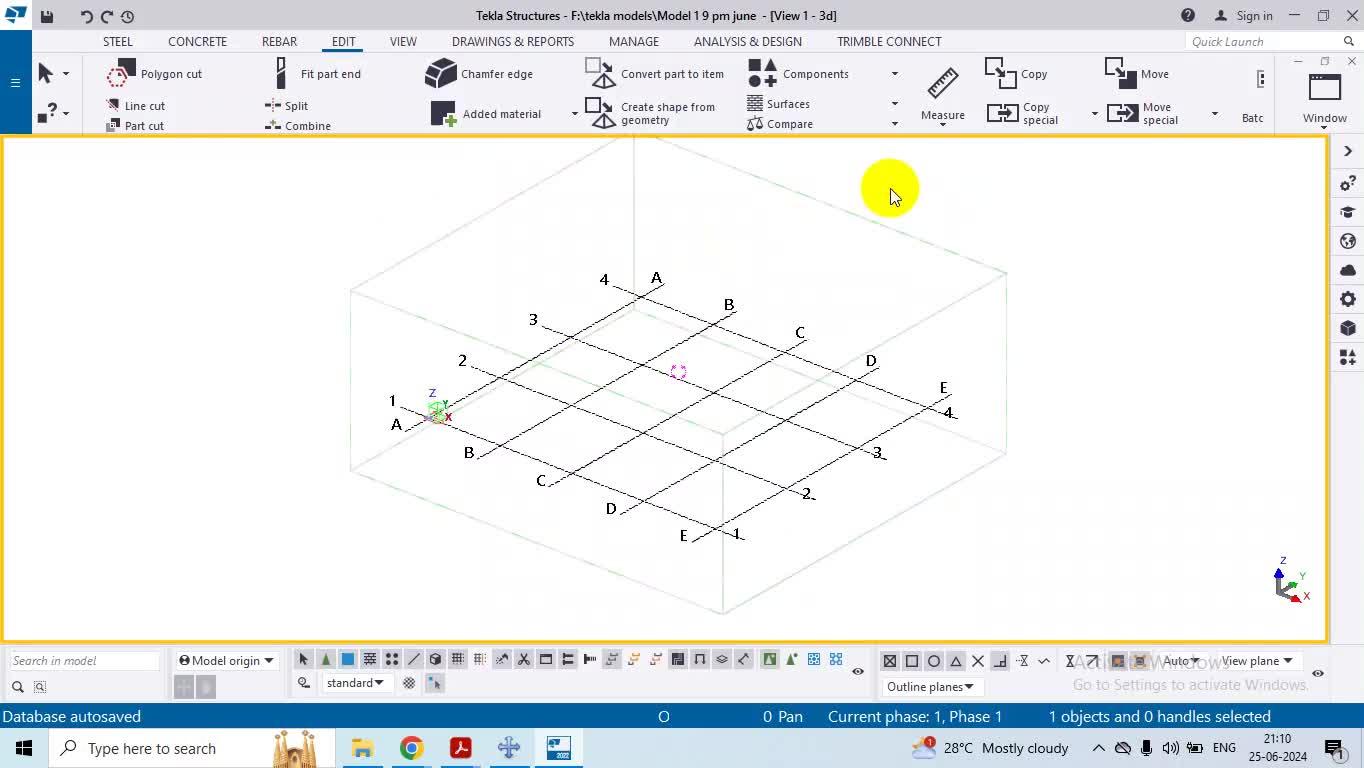Choose the Chamfer edge tool

point(480,74)
